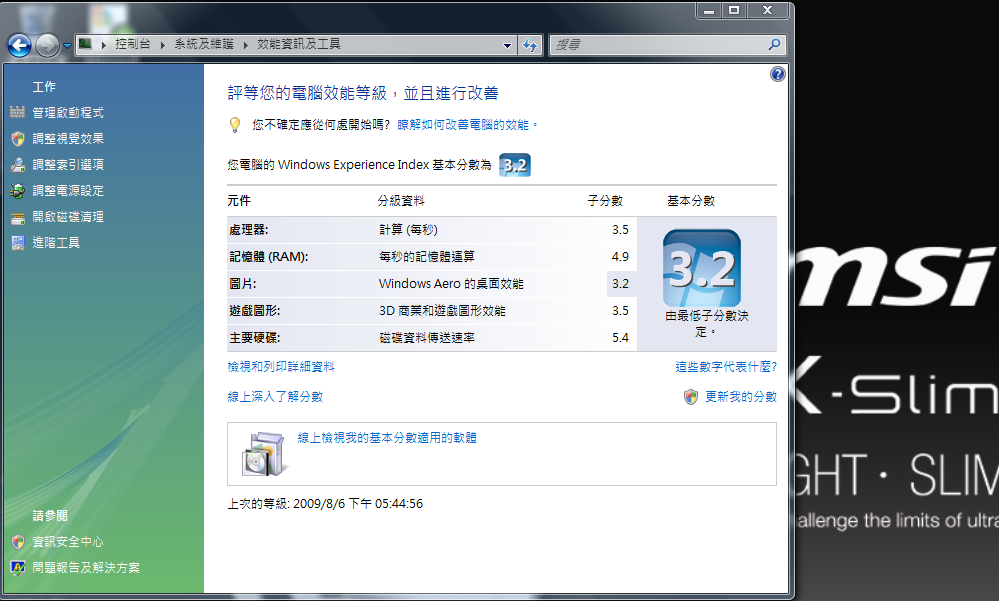The image size is (999, 601).
Task: Click the Forward navigation arrow button
Action: [47, 45]
